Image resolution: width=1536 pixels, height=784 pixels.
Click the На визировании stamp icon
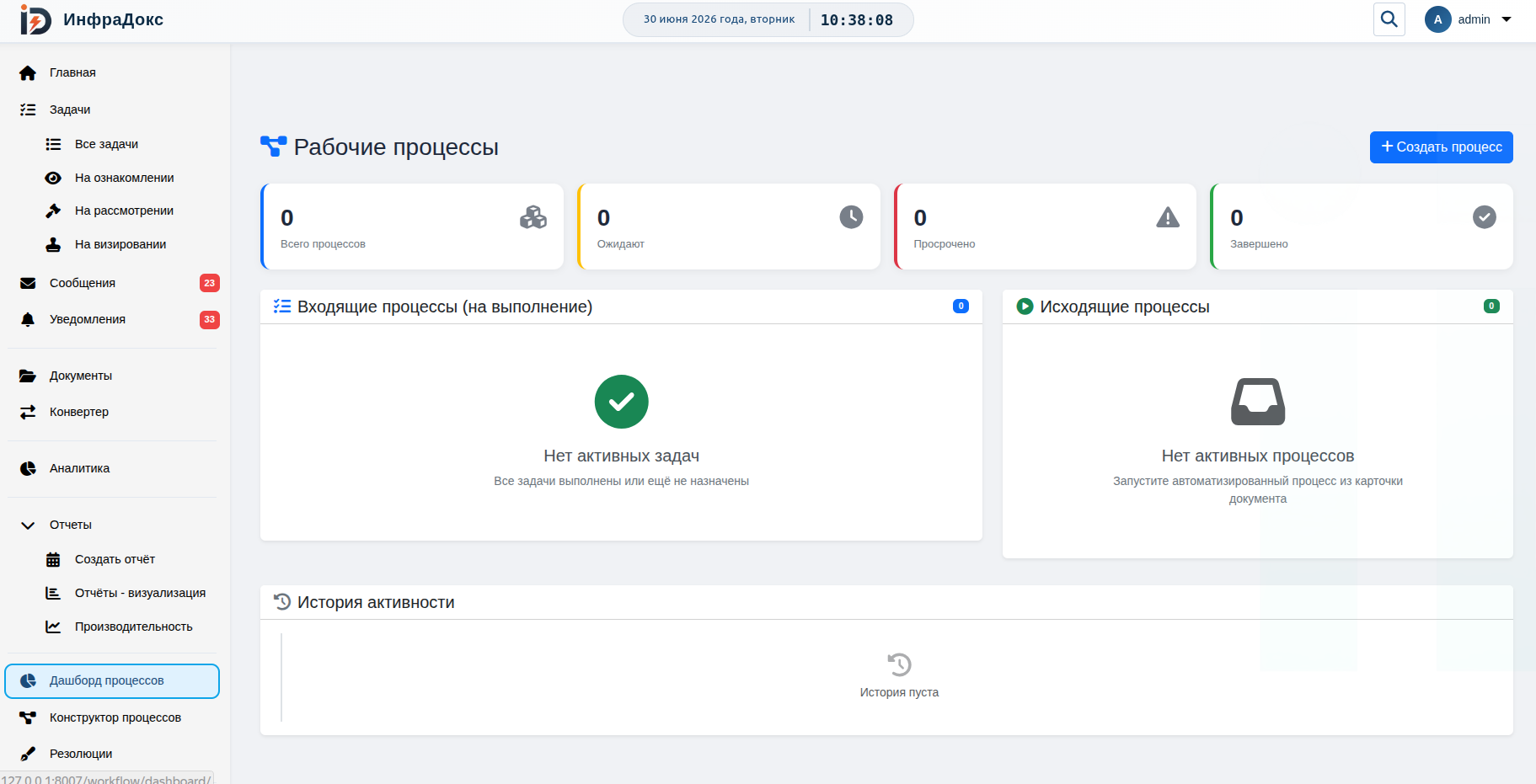click(x=53, y=244)
